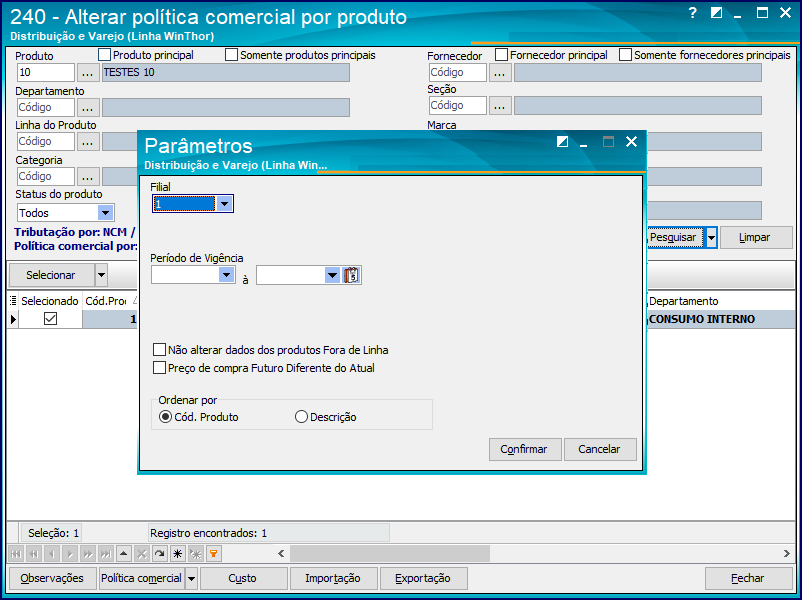Viewport: 802px width, 600px height.
Task: Go to the last record in the navigator
Action: tap(106, 554)
